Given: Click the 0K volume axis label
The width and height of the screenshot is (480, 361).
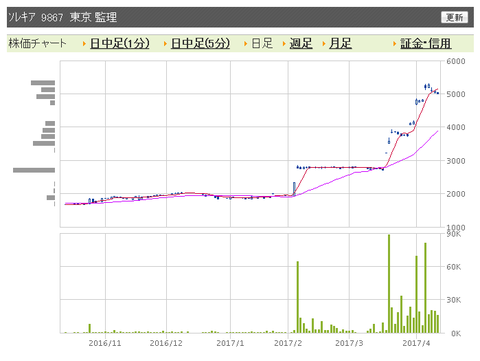Looking at the screenshot, I should click(456, 333).
